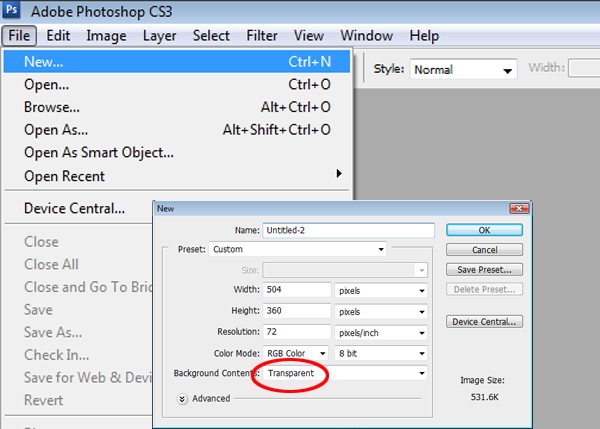Choose Open... from the File menu

tap(177, 85)
